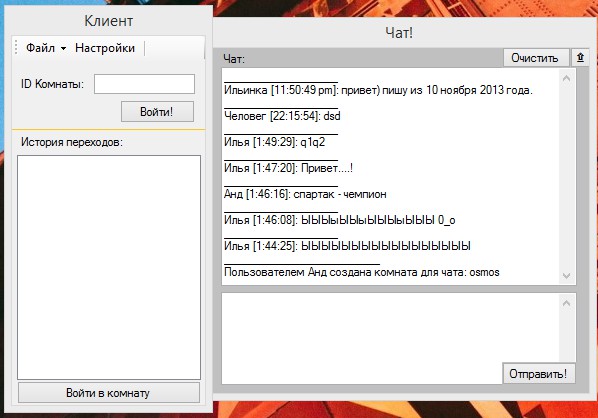Image resolution: width=598 pixels, height=418 pixels.
Task: Click the Отправить! button
Action: [539, 373]
